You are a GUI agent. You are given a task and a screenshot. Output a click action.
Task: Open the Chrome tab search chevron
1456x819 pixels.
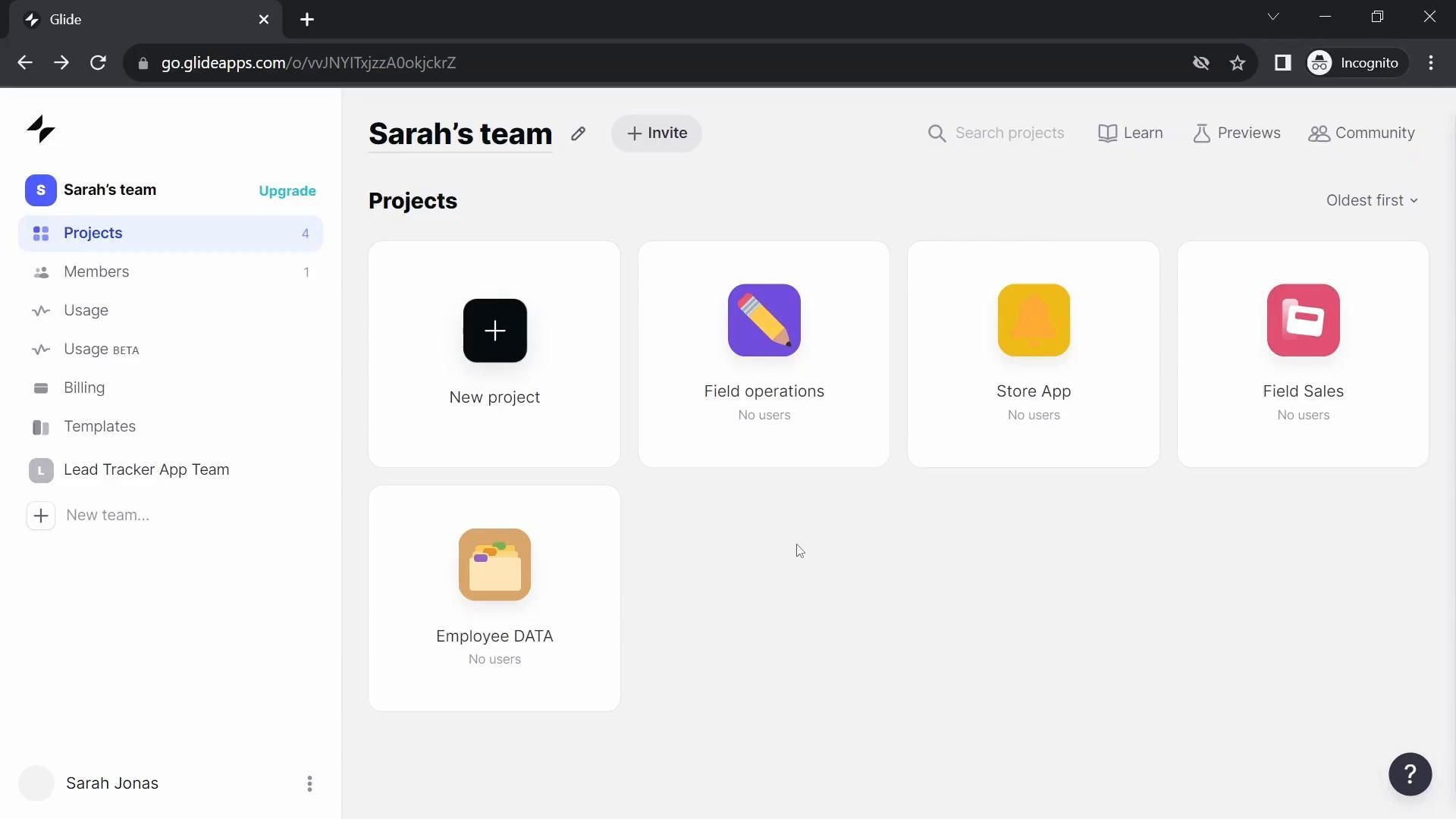1273,17
